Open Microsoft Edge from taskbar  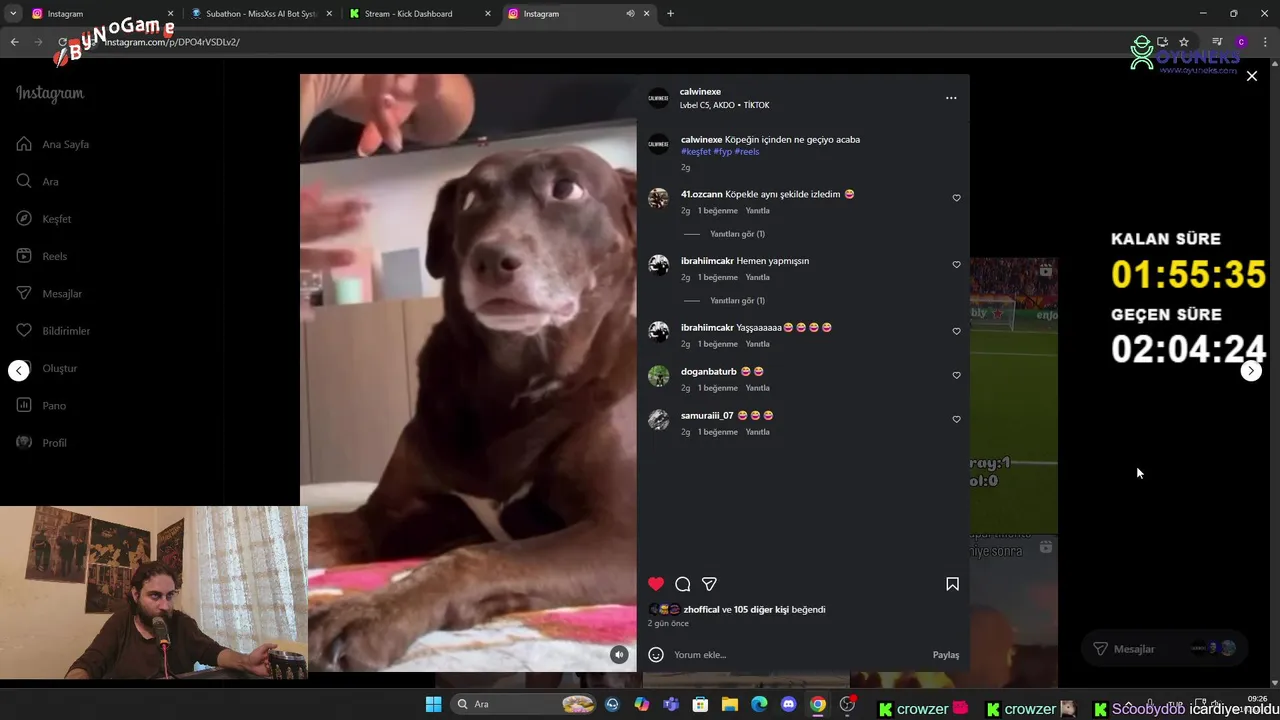point(759,704)
